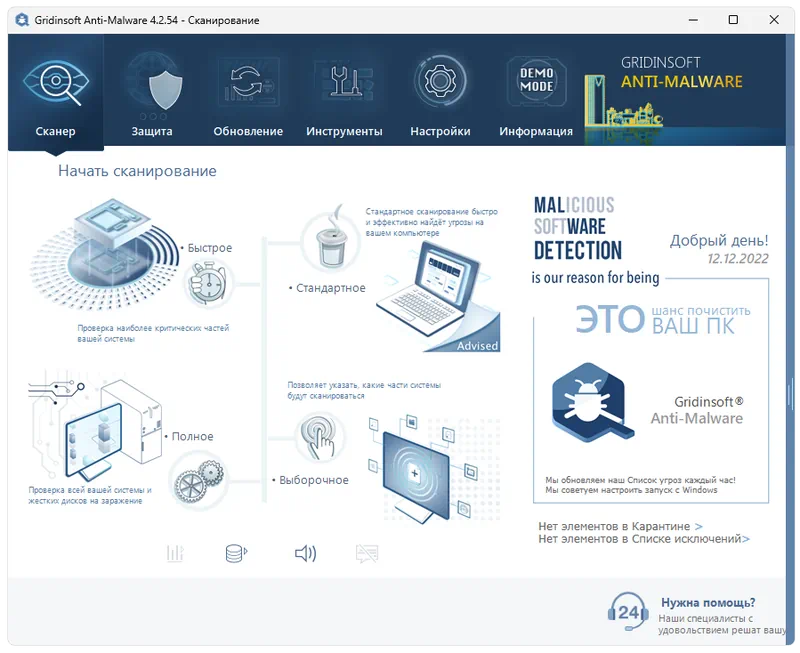Open the Нет элементов в Карантине link
This screenshot has width=800, height=653.
[x=620, y=526]
